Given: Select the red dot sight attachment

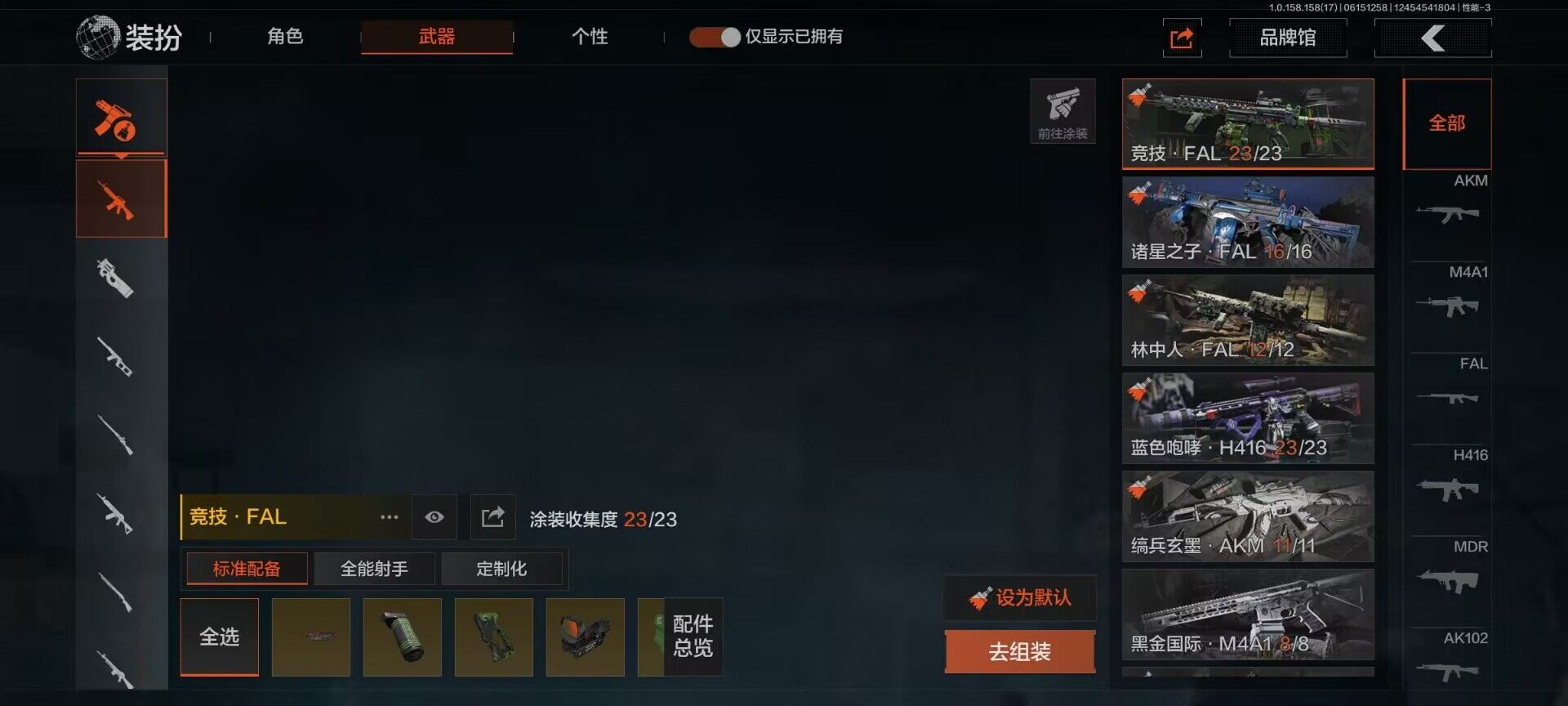Looking at the screenshot, I should [585, 637].
